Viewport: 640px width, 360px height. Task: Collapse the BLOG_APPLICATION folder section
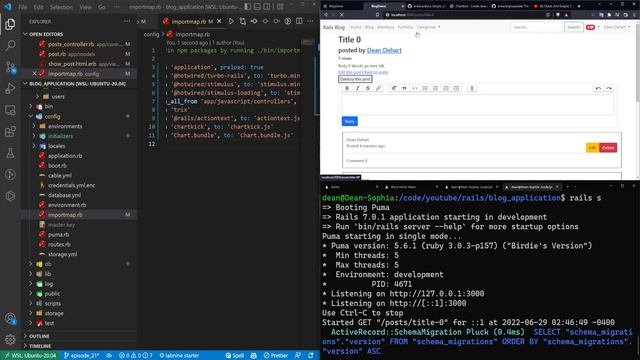[80, 84]
